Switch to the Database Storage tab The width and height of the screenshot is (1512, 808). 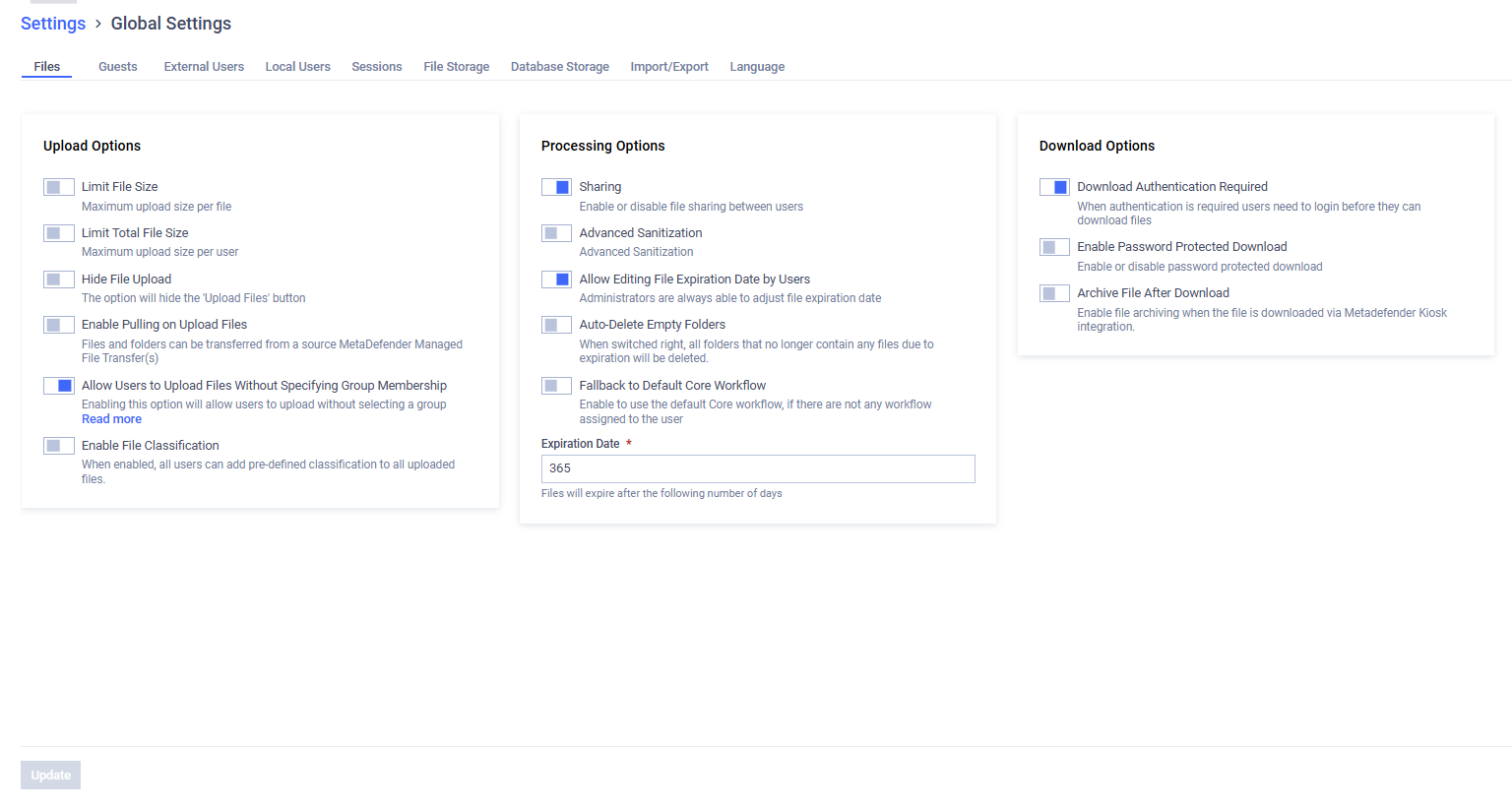click(560, 67)
